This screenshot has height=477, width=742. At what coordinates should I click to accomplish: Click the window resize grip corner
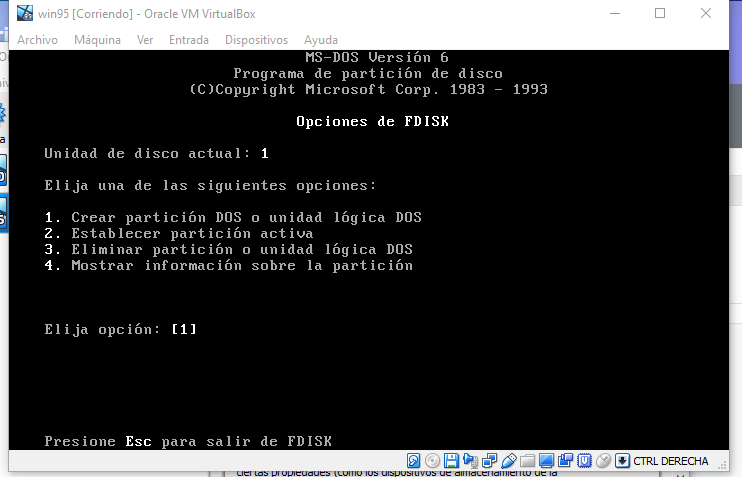click(x=722, y=465)
